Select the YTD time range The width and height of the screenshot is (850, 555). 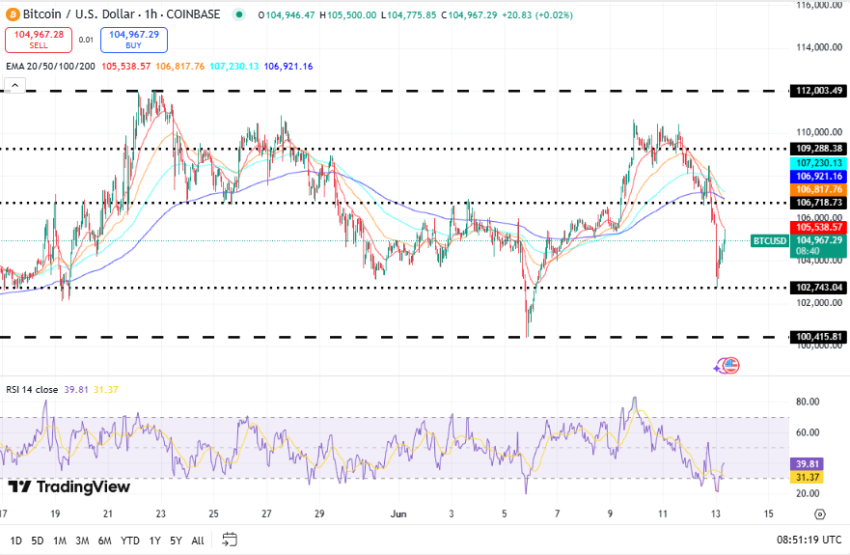pyautogui.click(x=129, y=541)
